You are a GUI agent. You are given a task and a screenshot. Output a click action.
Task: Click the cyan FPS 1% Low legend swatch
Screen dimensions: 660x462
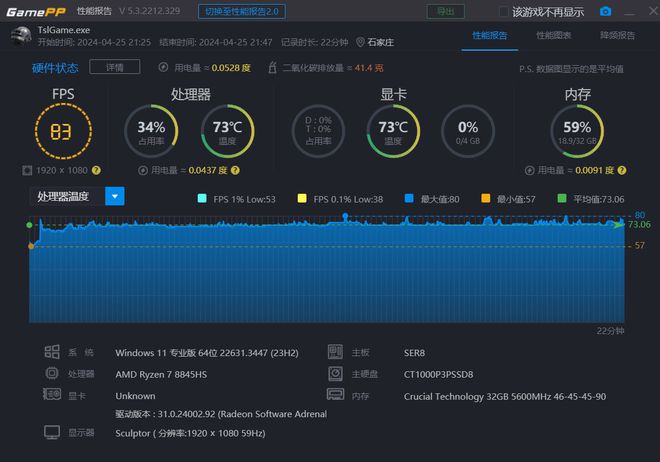click(202, 198)
